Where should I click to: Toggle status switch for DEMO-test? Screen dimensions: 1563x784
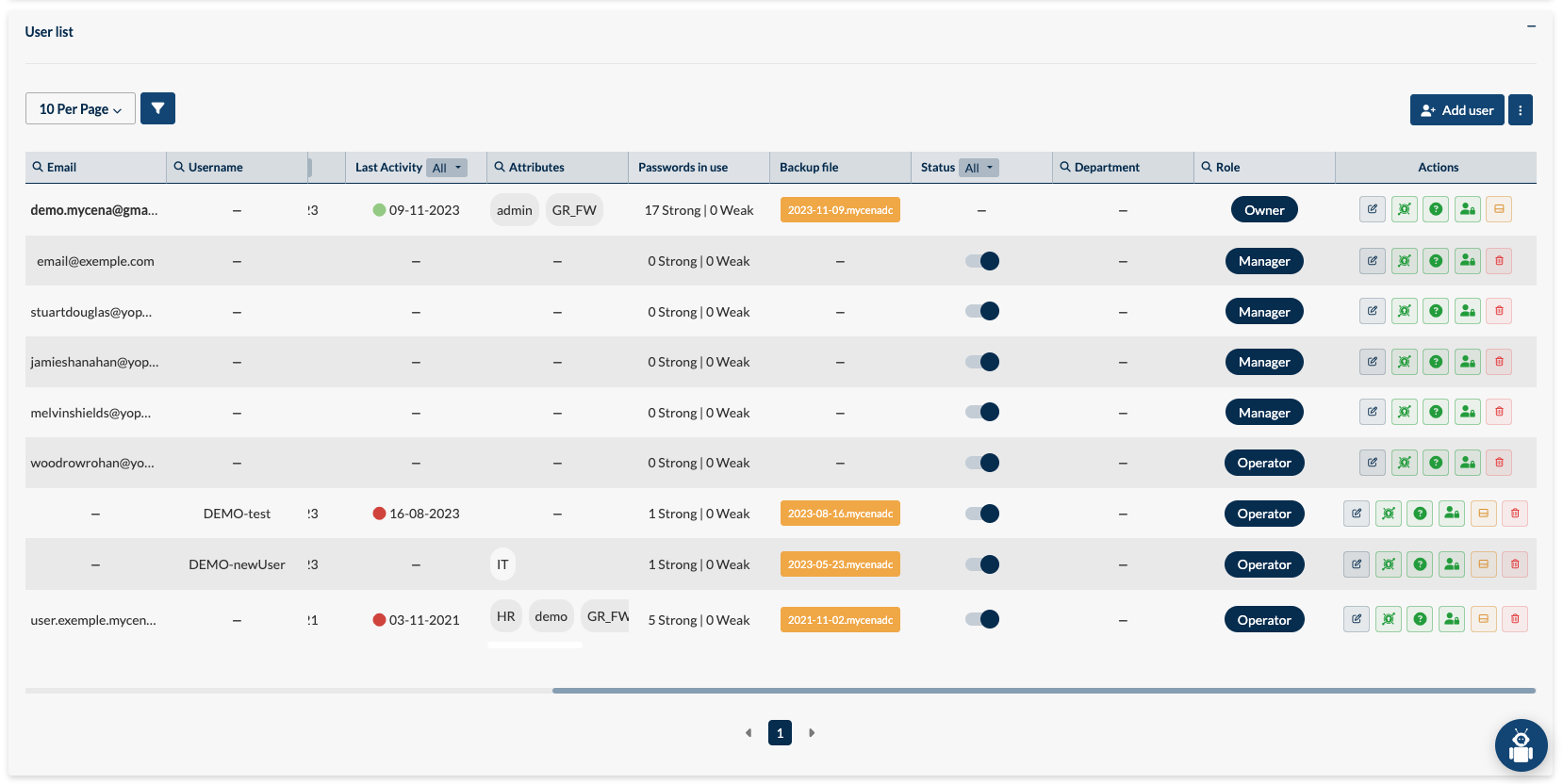coord(981,514)
